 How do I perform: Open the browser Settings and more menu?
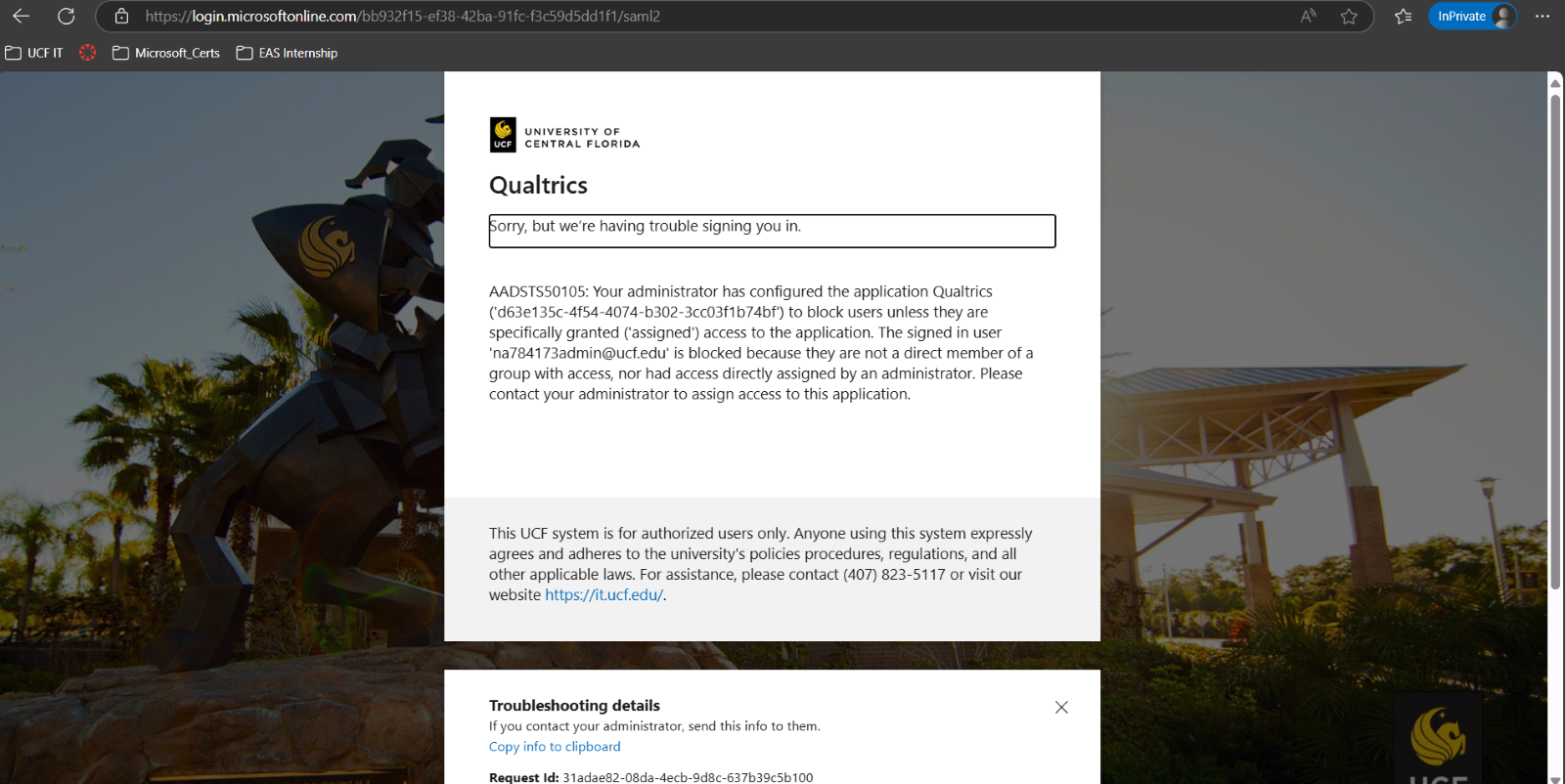1543,16
